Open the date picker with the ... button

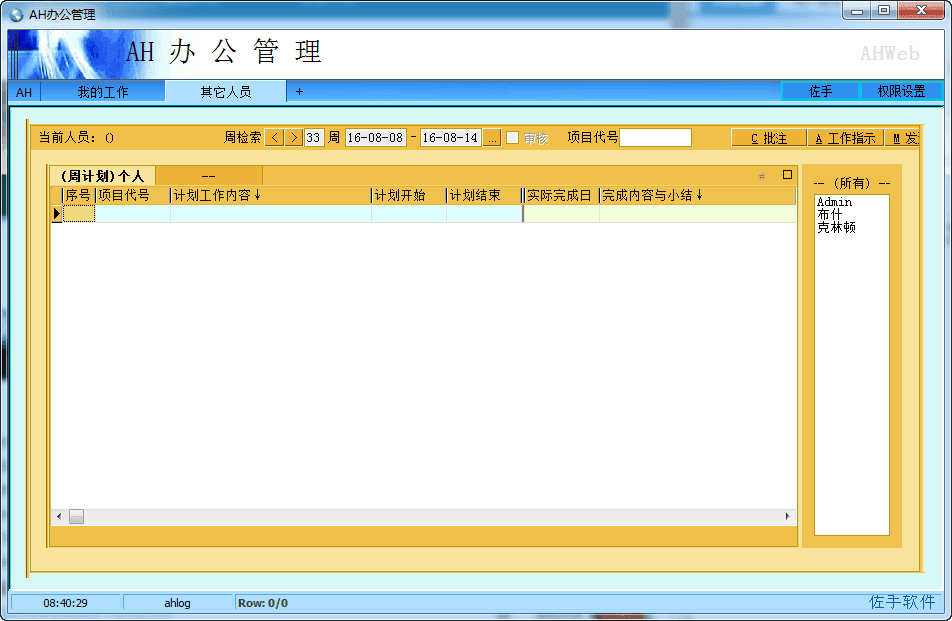click(492, 137)
